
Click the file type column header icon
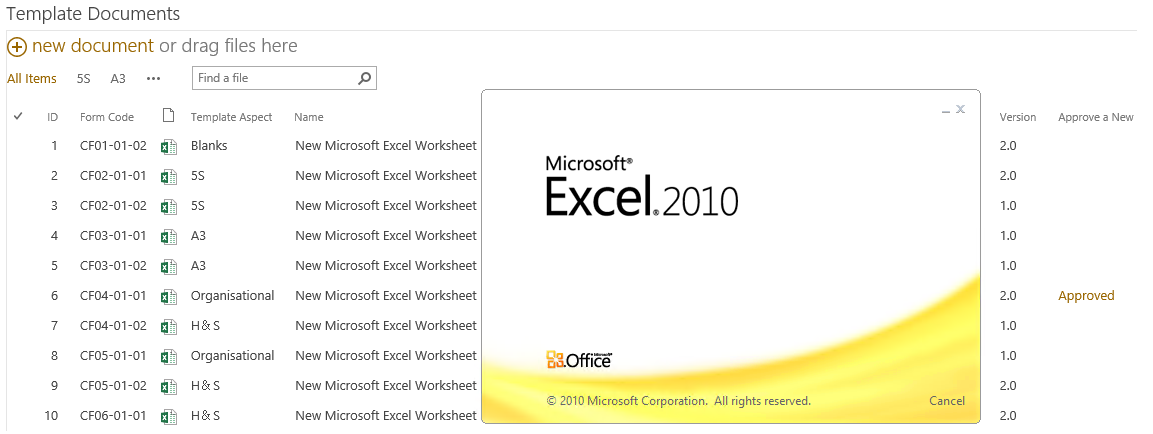[x=168, y=116]
